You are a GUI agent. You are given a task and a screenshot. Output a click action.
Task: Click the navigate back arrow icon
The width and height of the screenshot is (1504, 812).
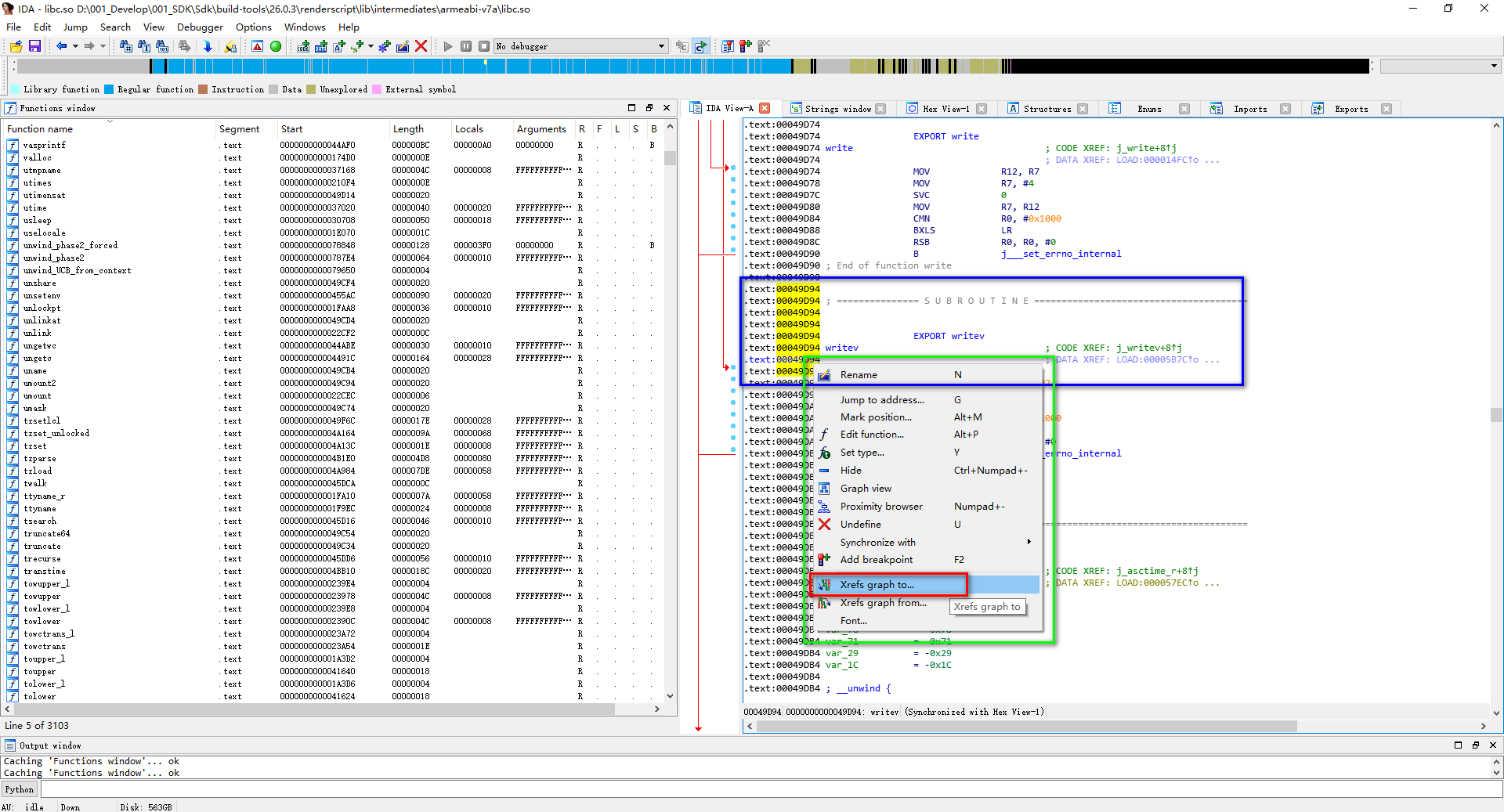click(63, 46)
